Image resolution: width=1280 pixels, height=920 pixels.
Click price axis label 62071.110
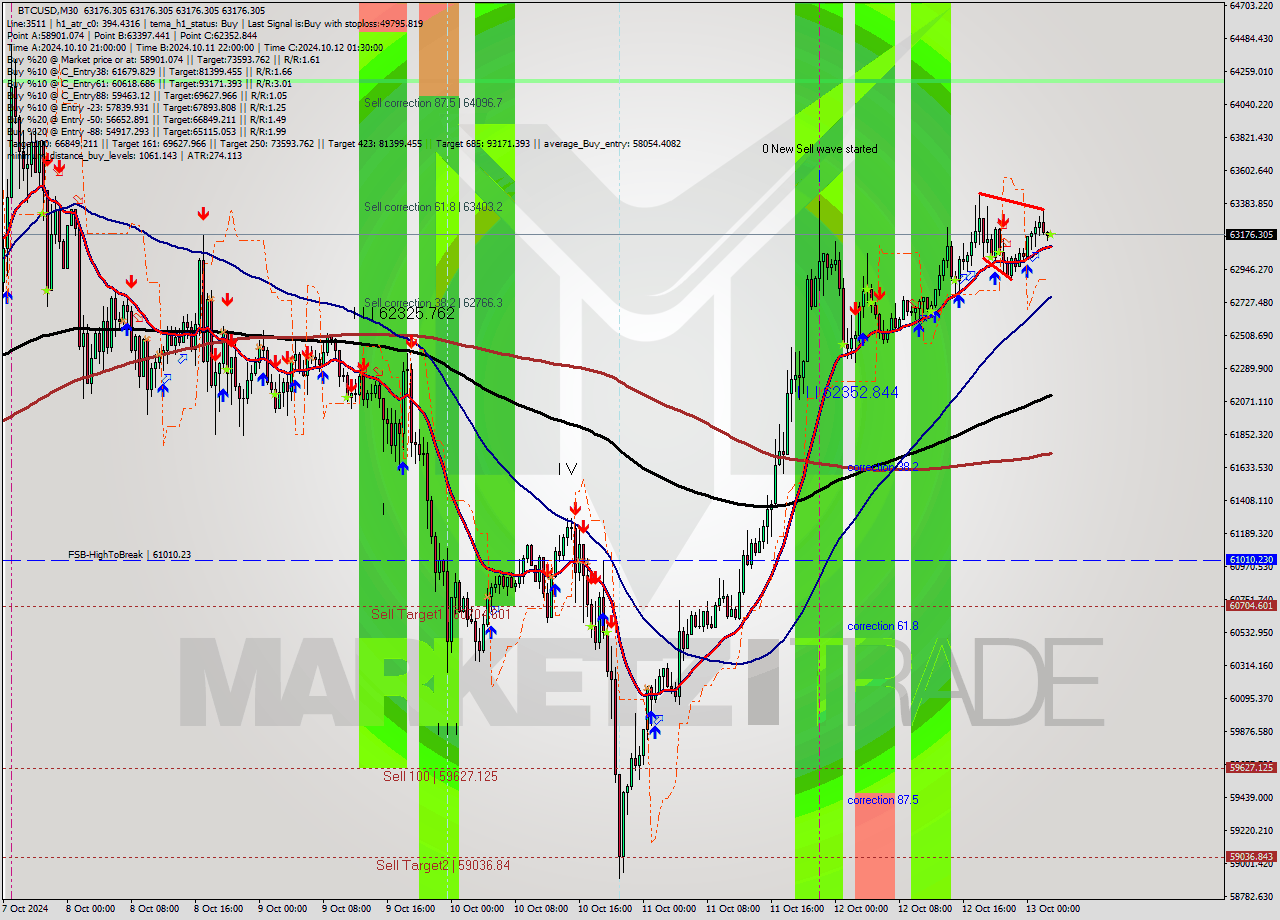tap(1250, 401)
